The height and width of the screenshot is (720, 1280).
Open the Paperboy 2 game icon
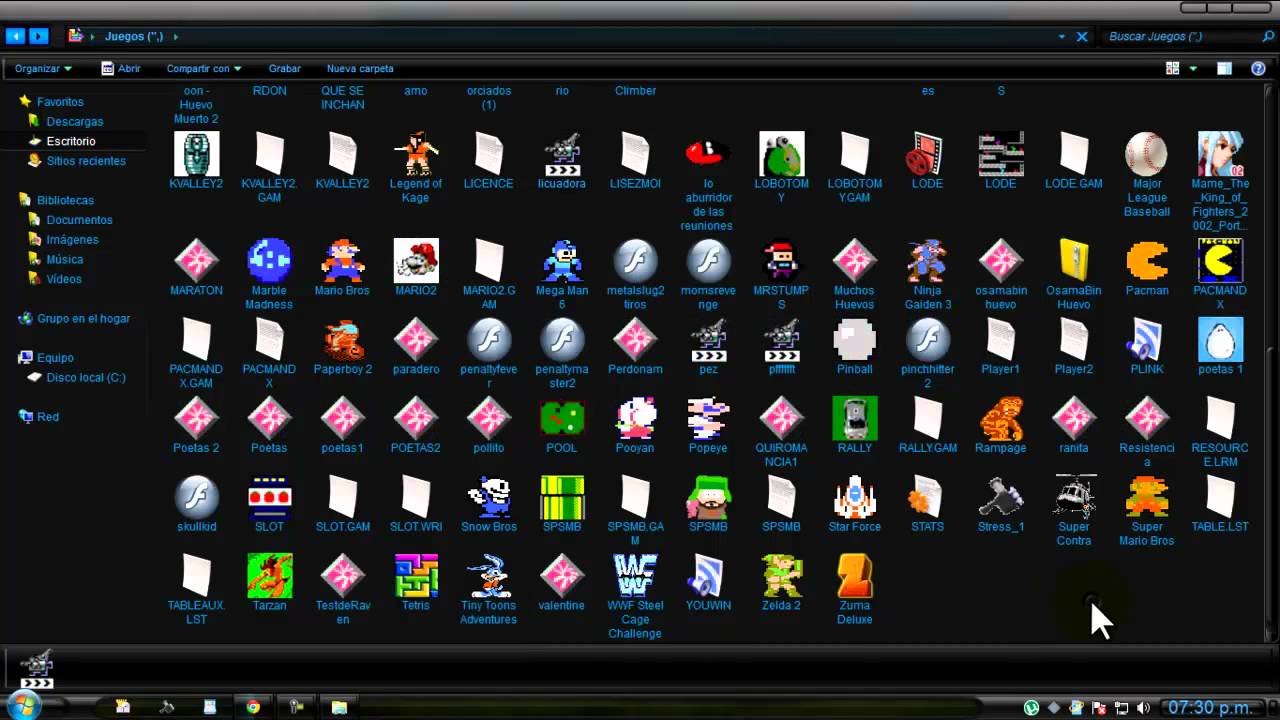click(342, 340)
